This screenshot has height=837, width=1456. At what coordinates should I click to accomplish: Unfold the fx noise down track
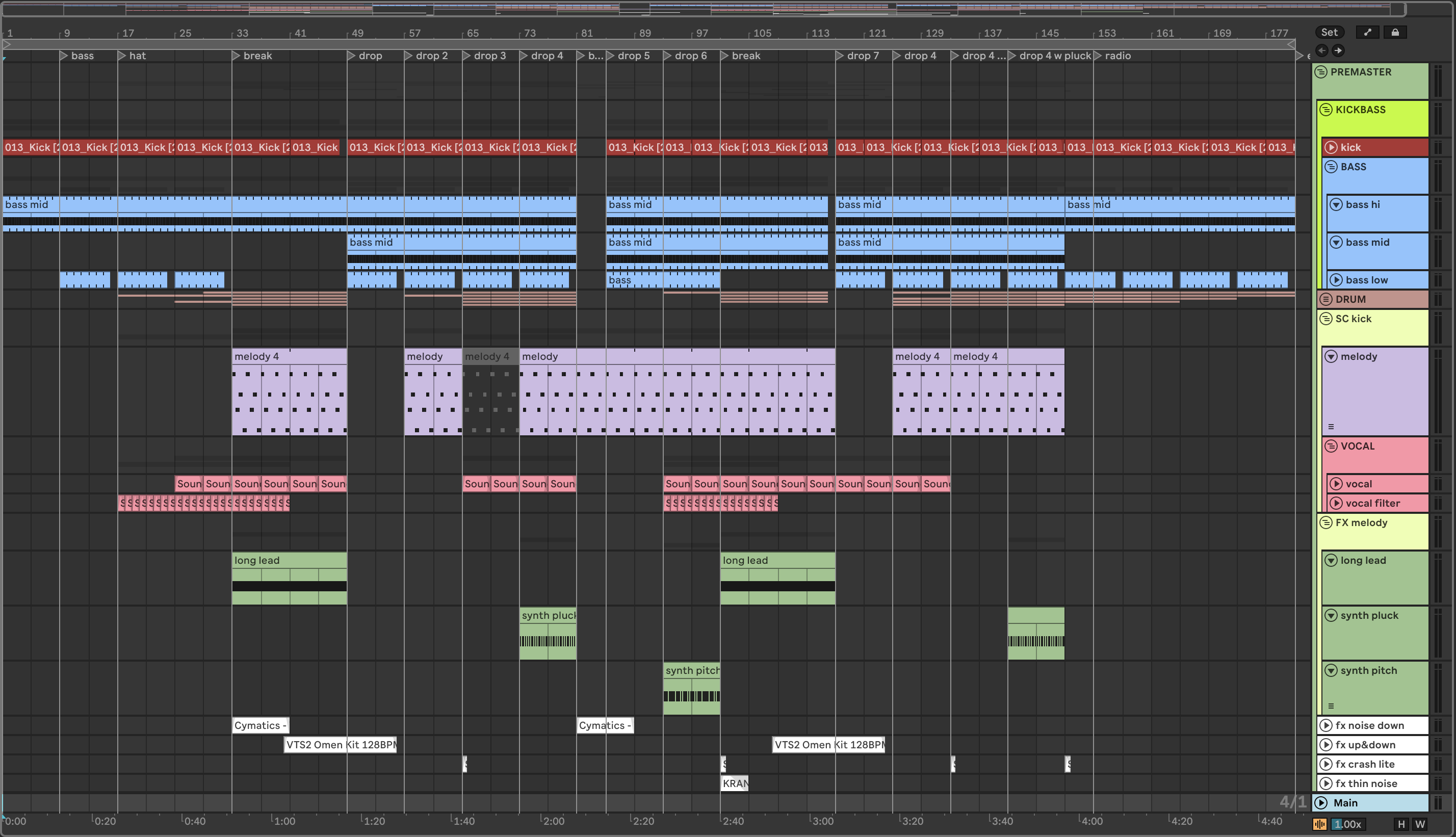[1326, 725]
